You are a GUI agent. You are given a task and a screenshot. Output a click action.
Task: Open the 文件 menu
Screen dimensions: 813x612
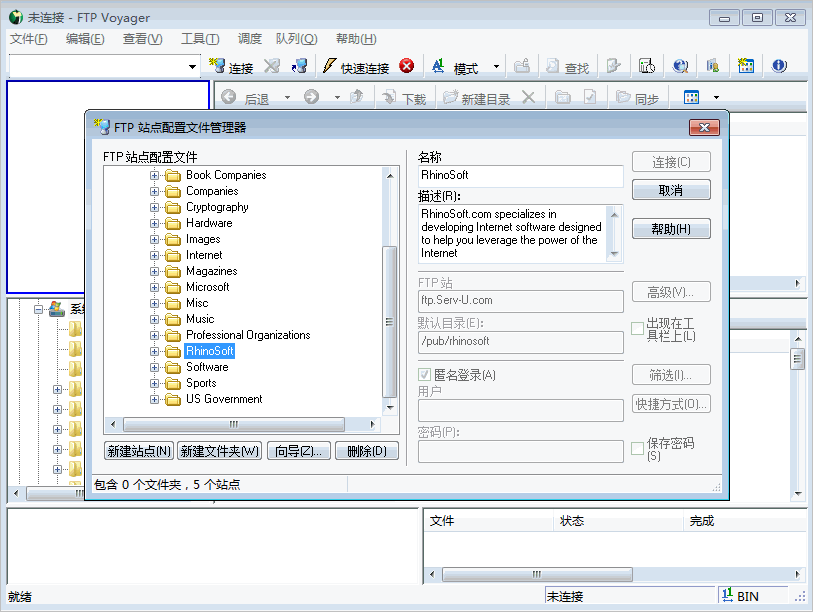click(x=29, y=39)
